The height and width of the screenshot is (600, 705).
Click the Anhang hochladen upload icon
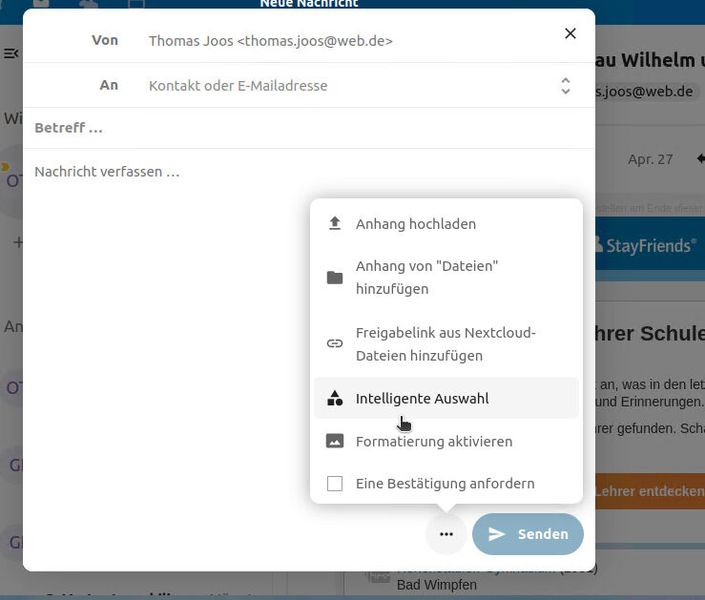(335, 224)
